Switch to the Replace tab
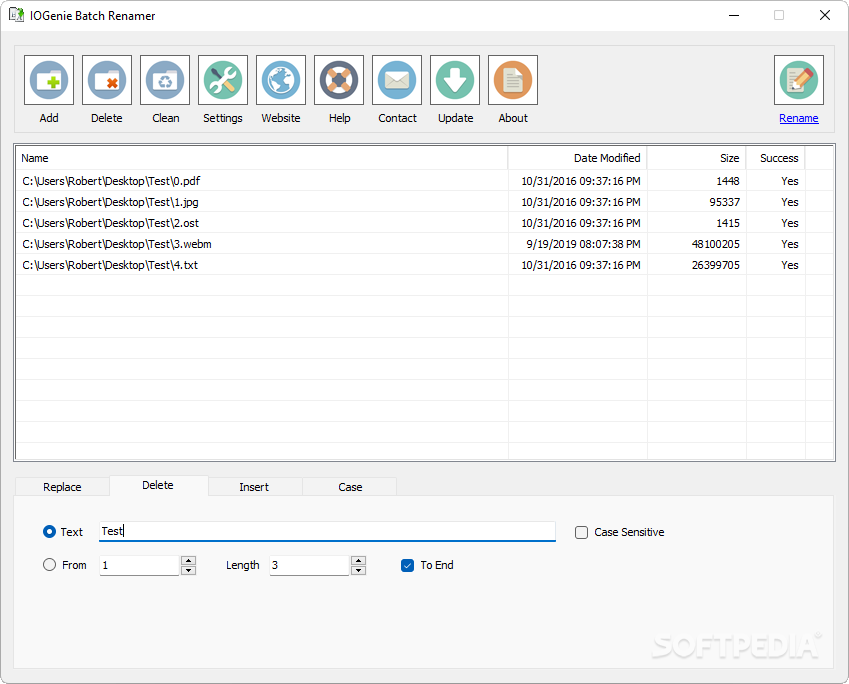849x684 pixels. click(62, 487)
